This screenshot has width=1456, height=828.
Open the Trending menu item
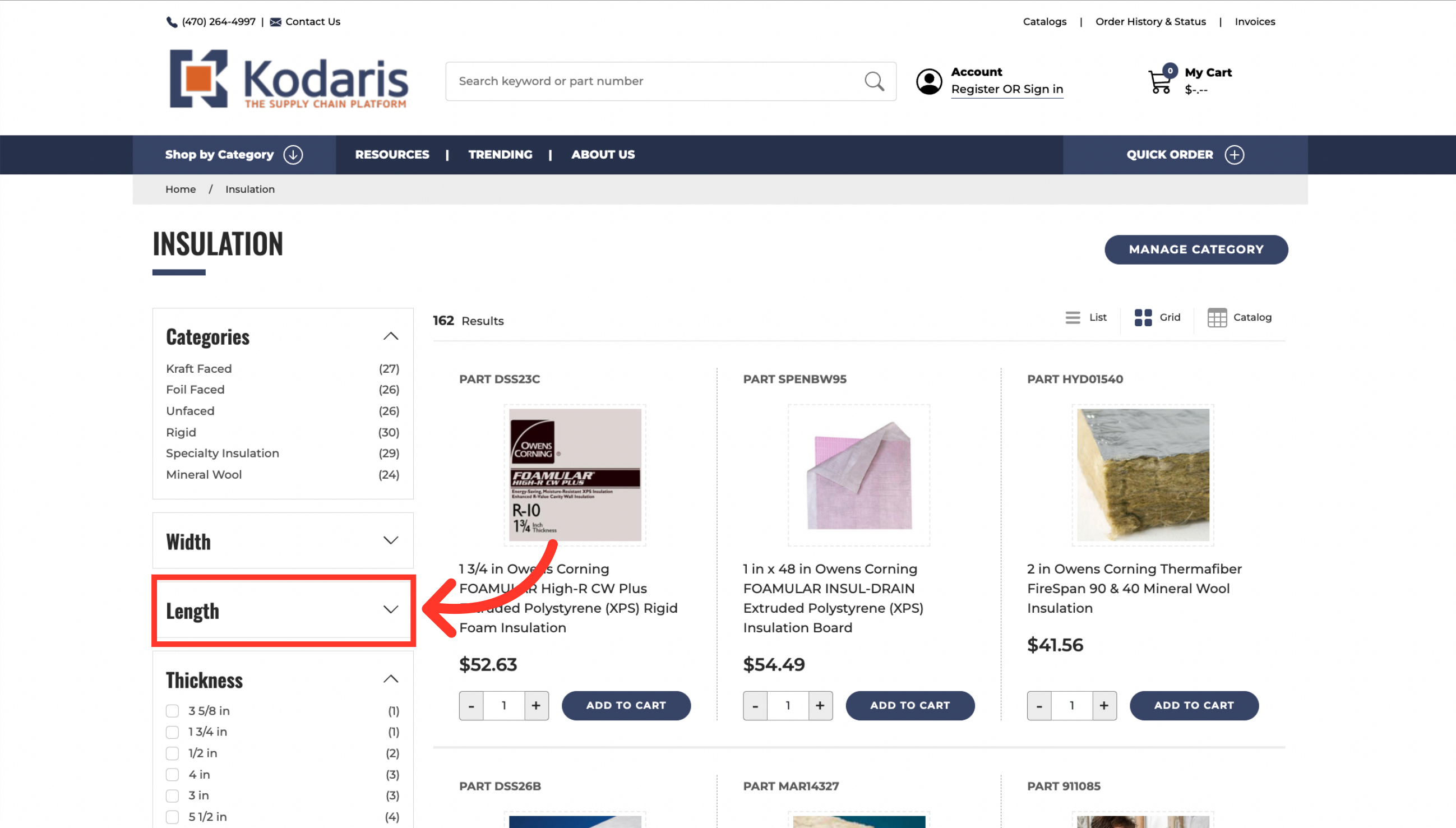tap(500, 155)
